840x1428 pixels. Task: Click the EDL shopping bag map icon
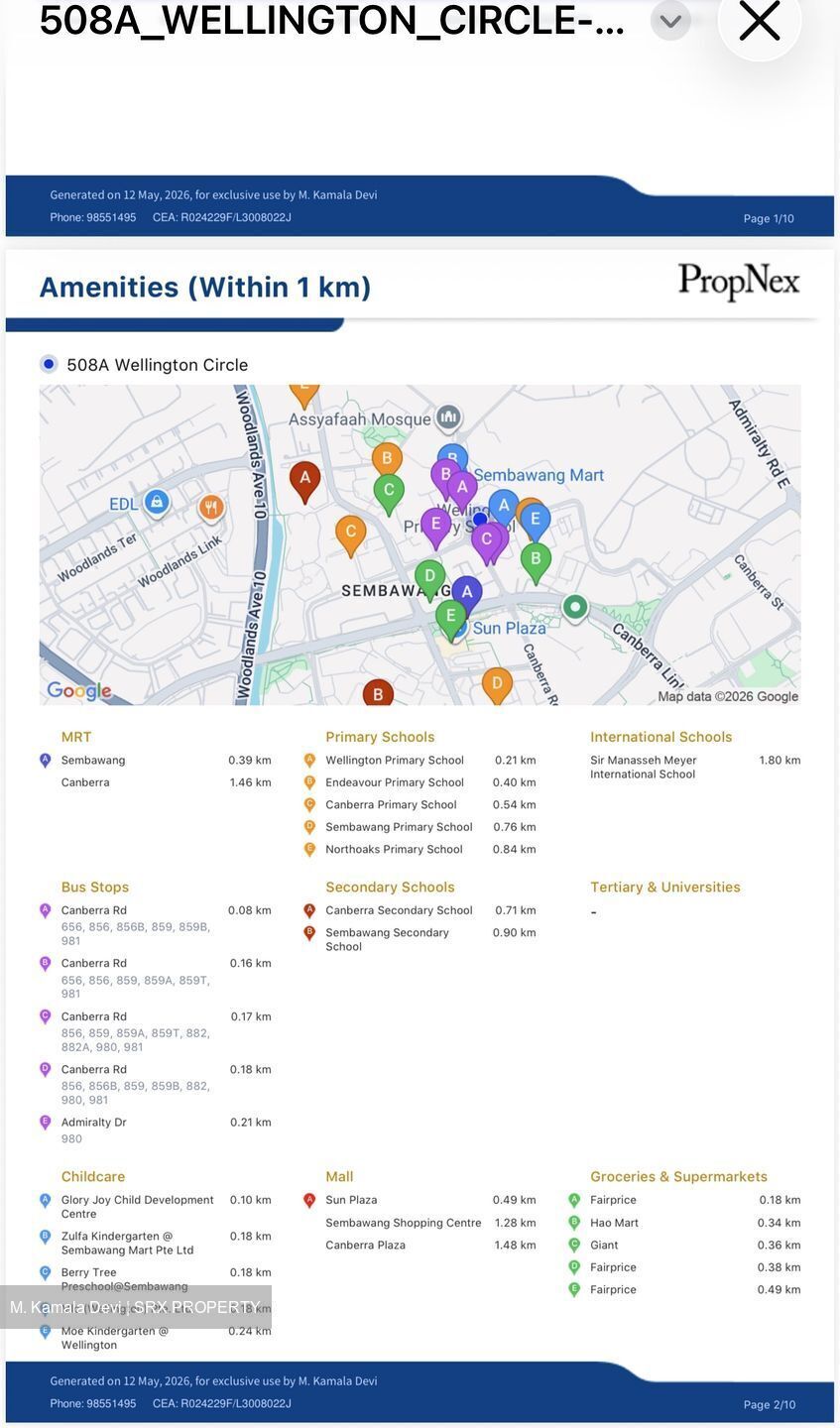[156, 502]
